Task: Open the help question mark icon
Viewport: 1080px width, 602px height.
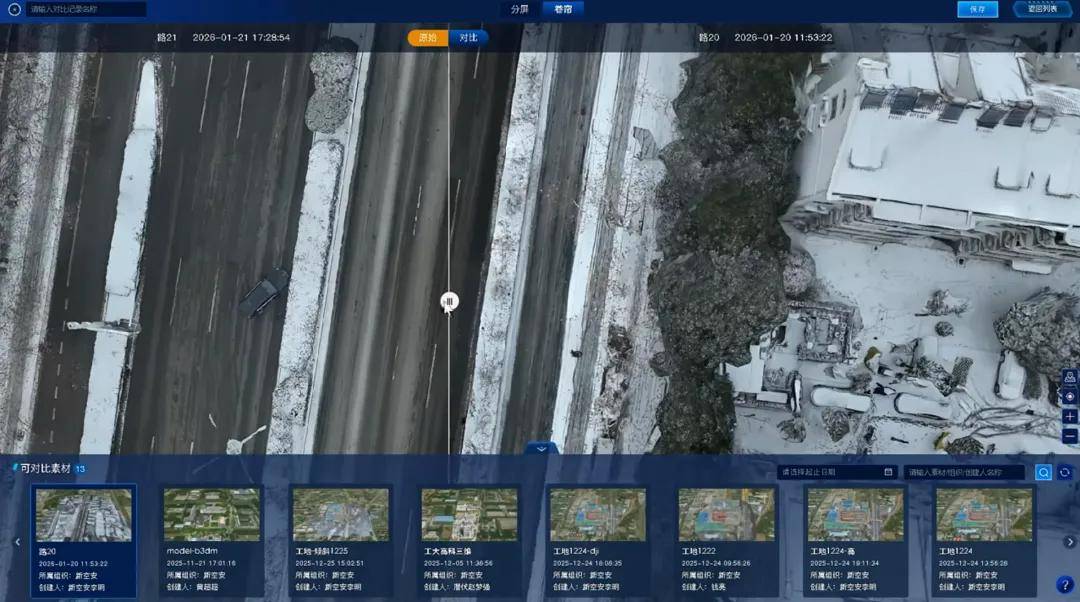Action: click(1064, 585)
